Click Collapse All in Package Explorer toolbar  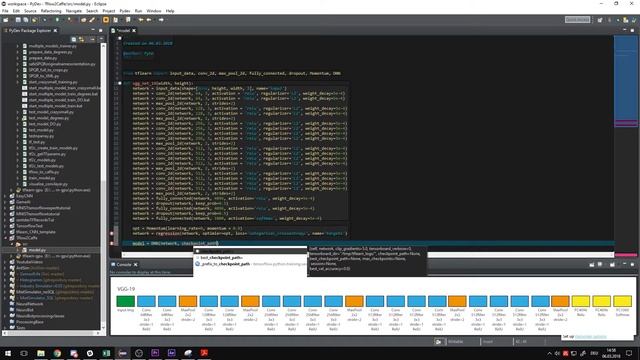pyautogui.click(x=74, y=39)
